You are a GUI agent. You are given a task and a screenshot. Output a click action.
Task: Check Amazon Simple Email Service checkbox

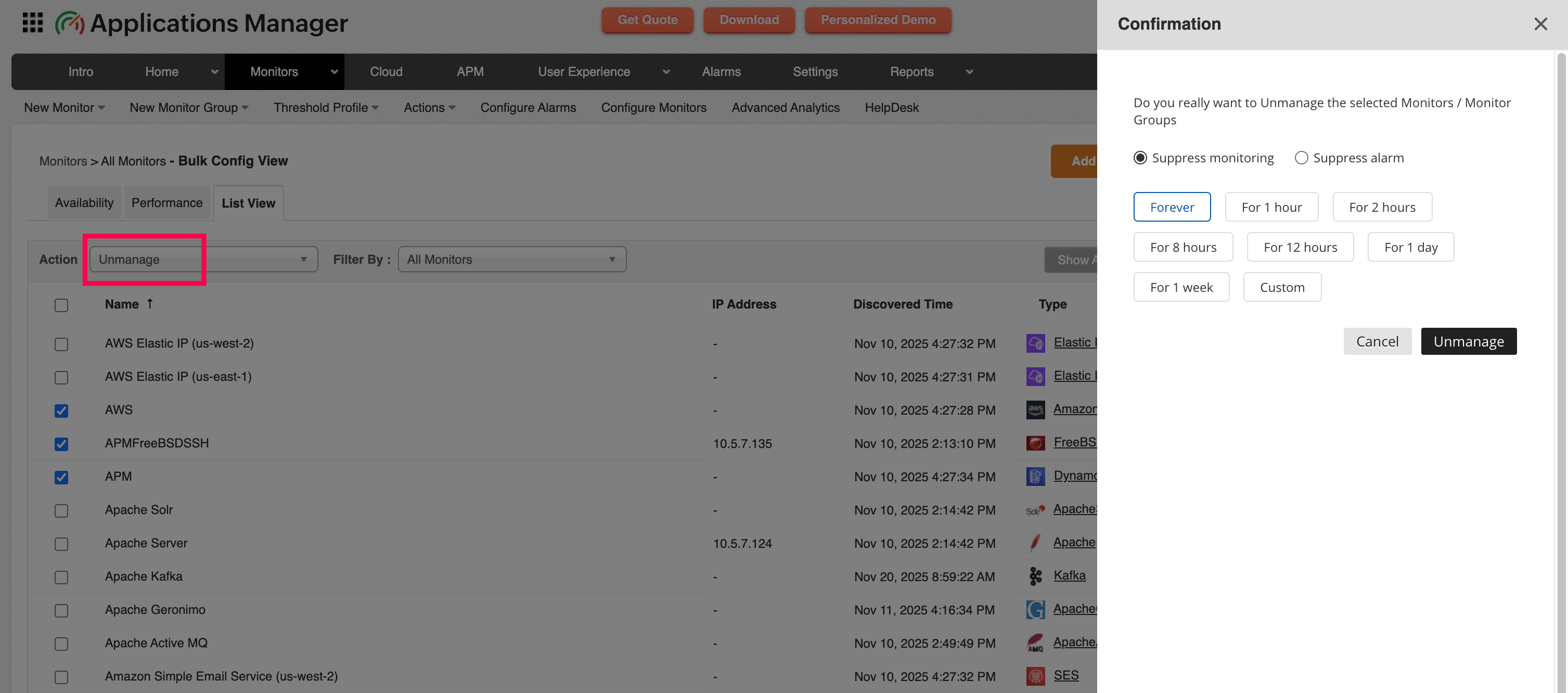(61, 677)
